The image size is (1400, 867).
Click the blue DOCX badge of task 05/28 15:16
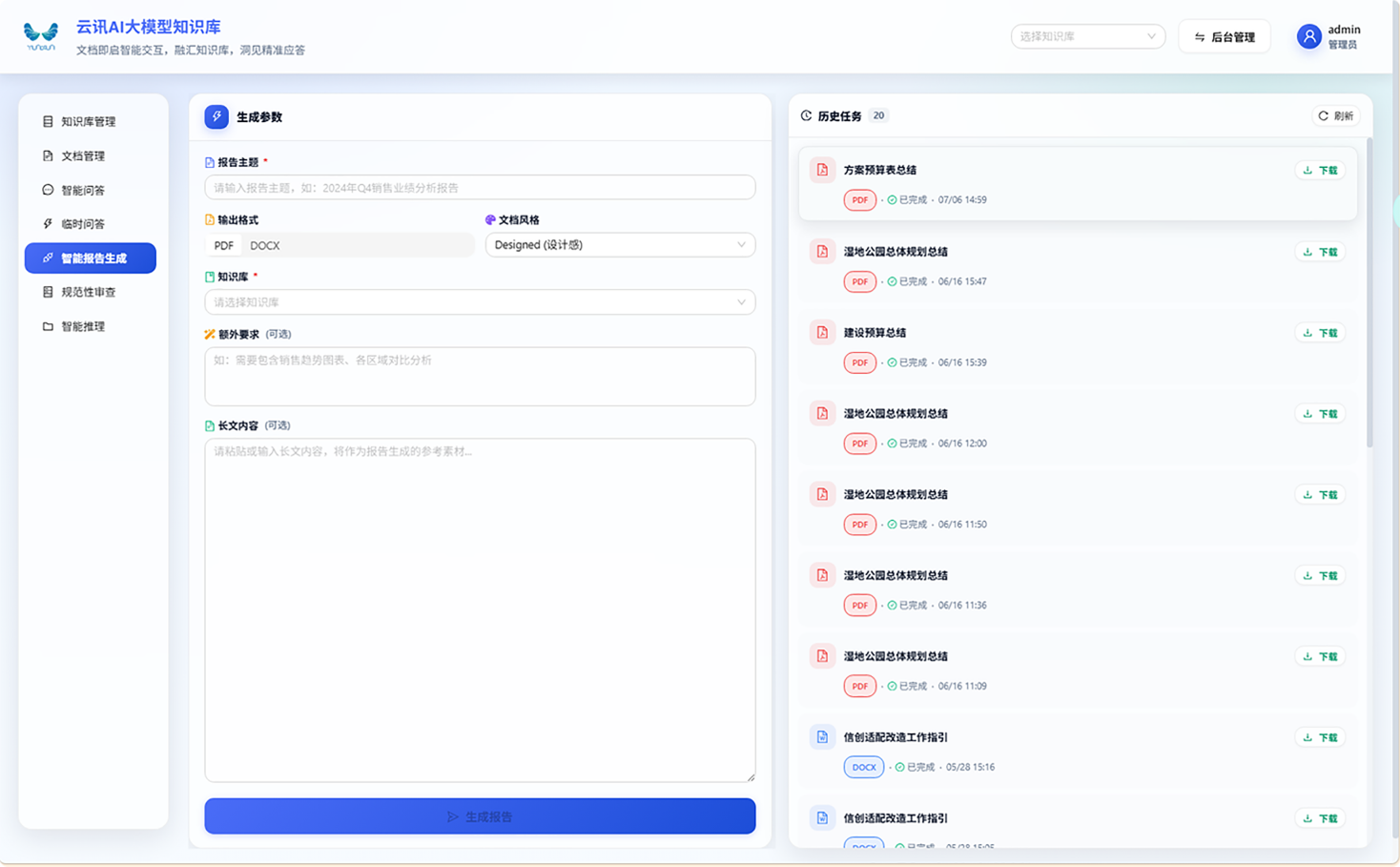863,767
